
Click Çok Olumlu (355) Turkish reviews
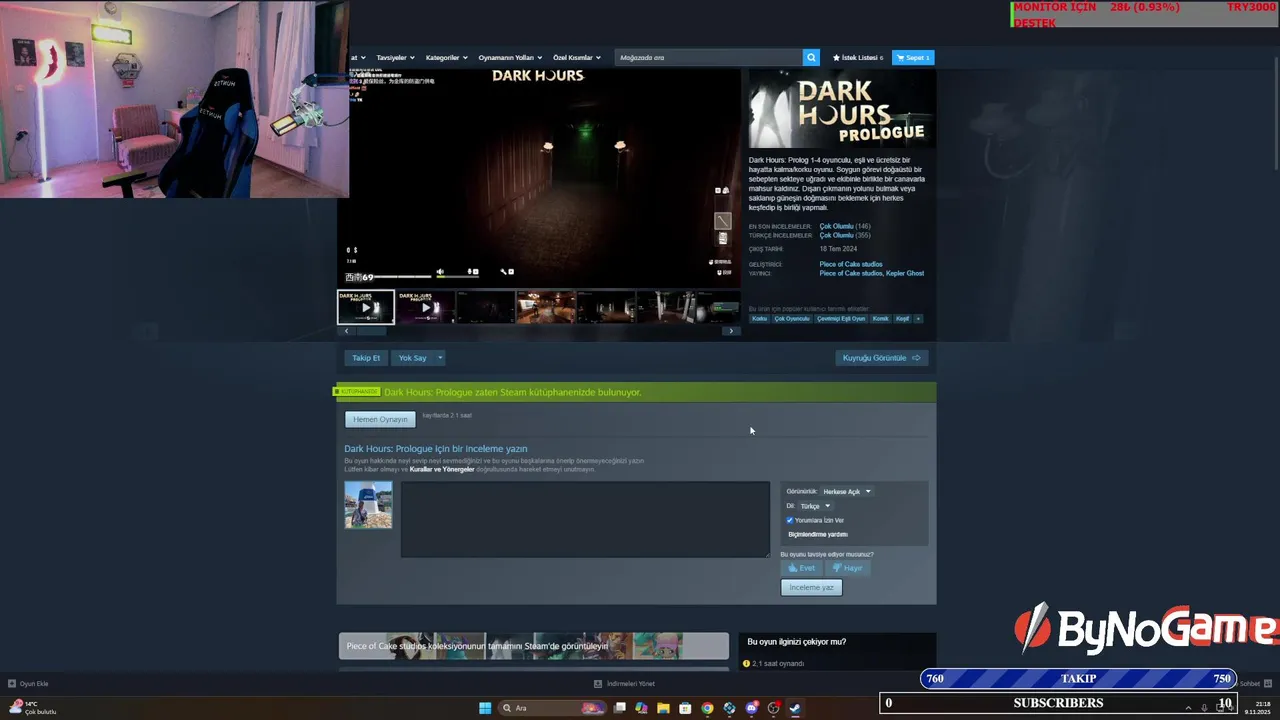(x=845, y=235)
